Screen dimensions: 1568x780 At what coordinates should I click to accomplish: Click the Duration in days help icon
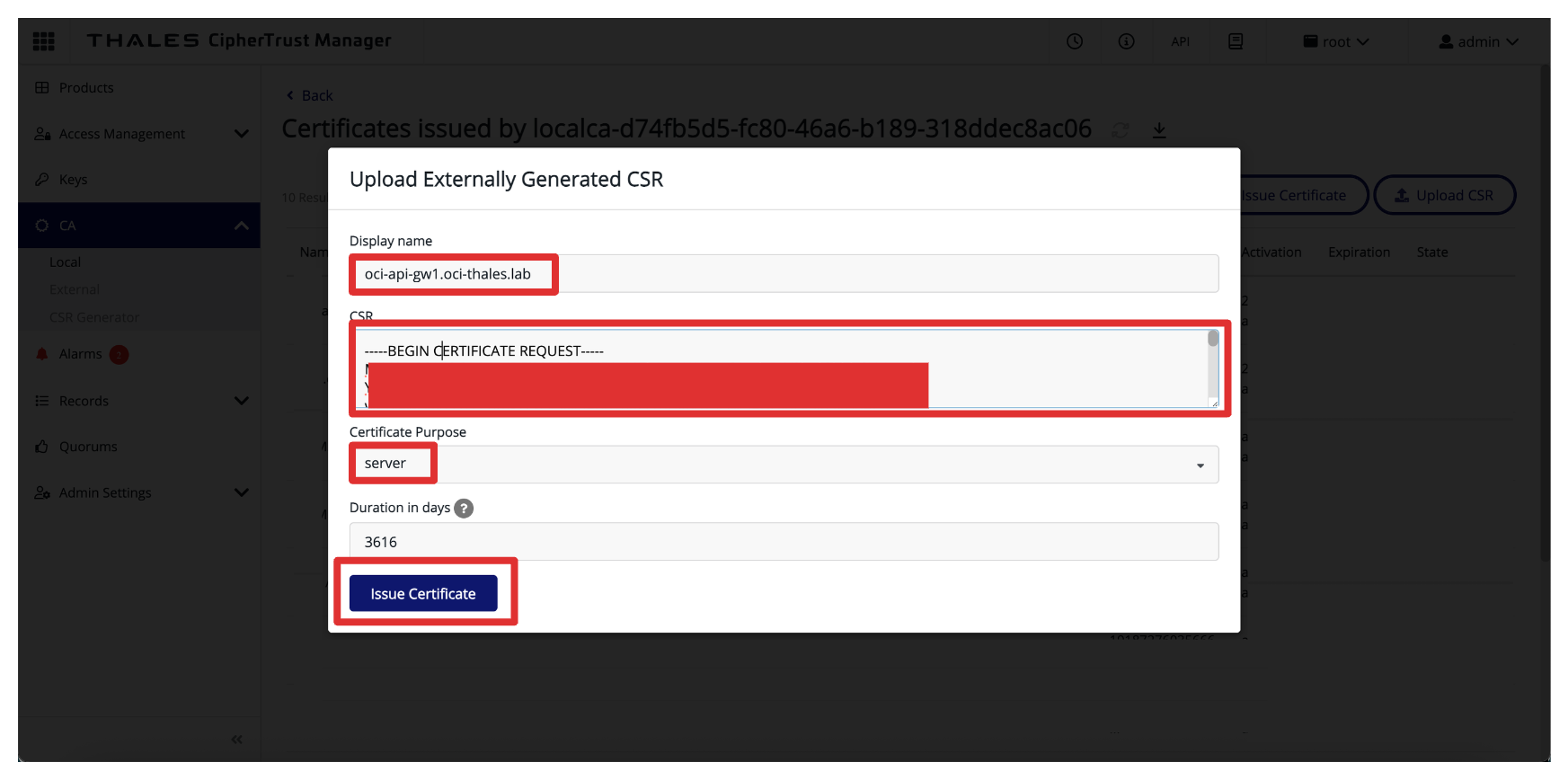tap(464, 509)
